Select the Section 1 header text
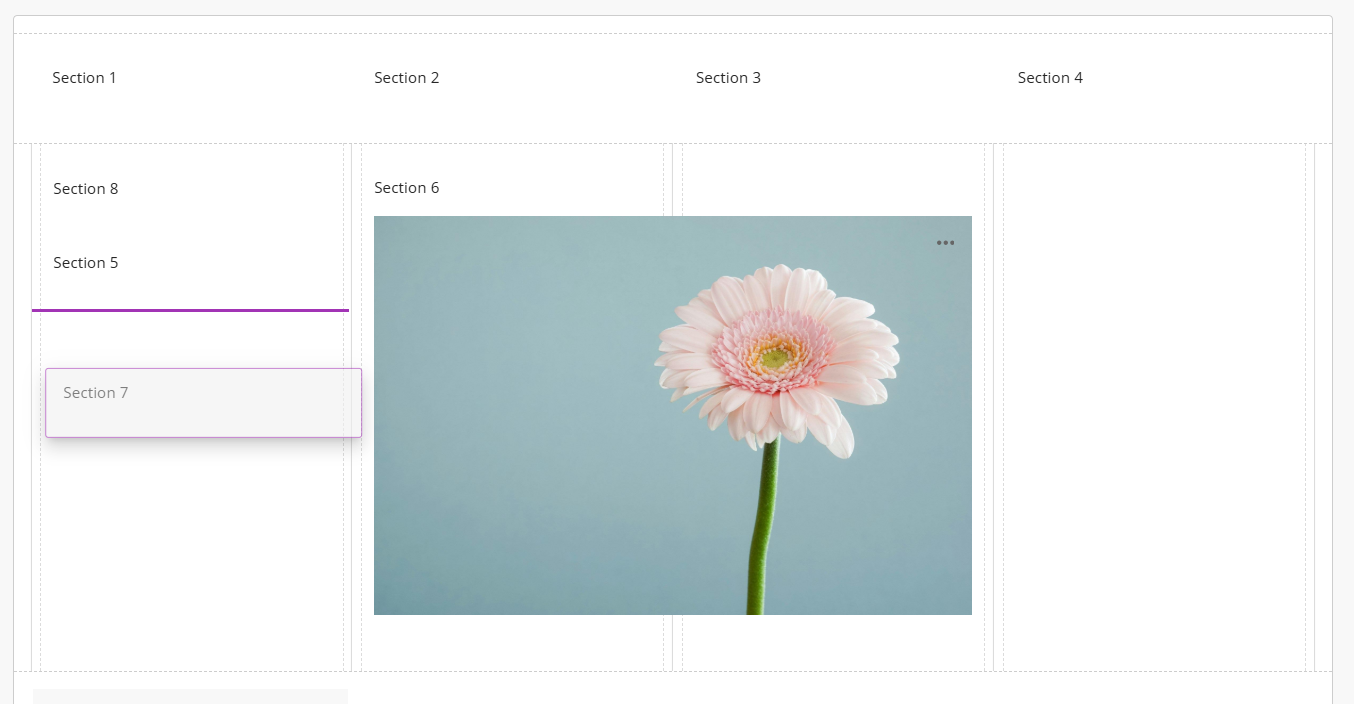This screenshot has width=1354, height=704. click(85, 78)
